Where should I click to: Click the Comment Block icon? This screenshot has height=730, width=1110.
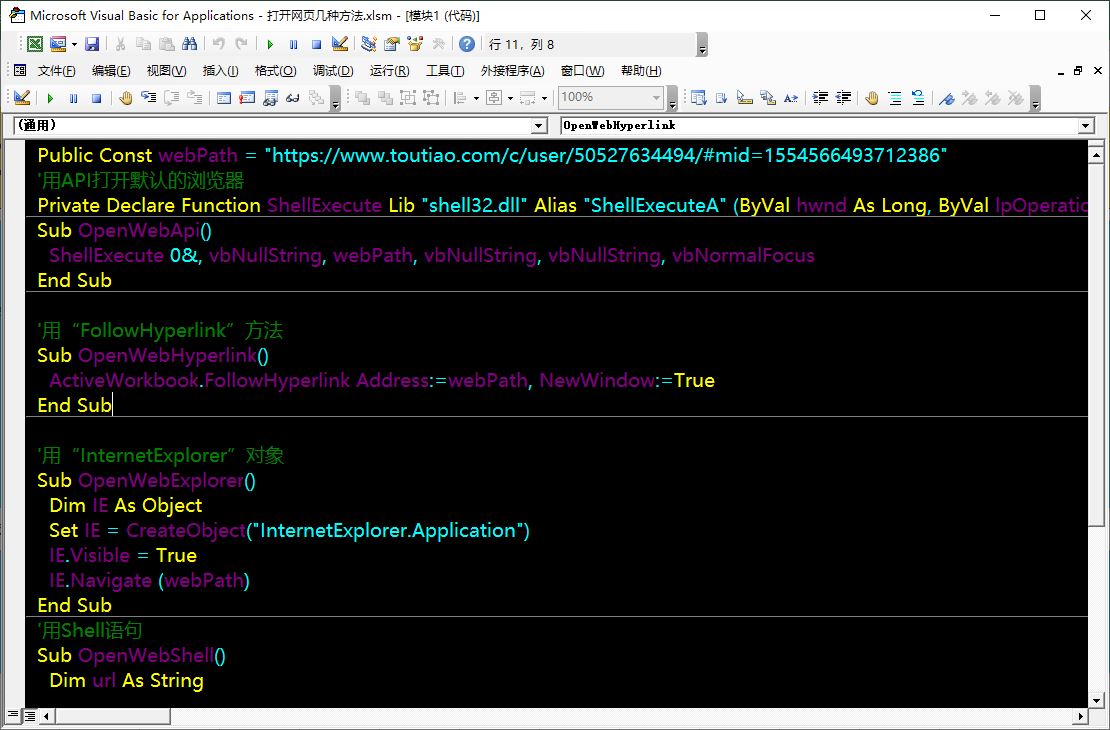(x=894, y=98)
